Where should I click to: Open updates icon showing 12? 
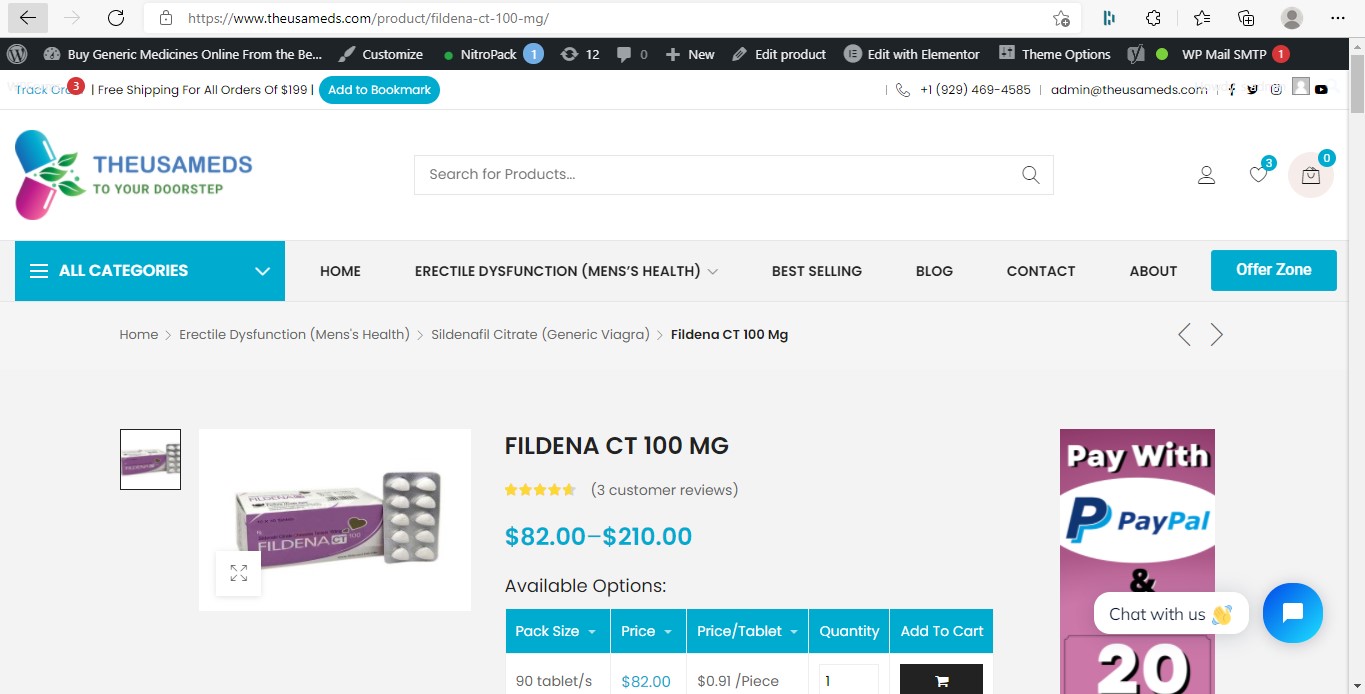click(580, 54)
